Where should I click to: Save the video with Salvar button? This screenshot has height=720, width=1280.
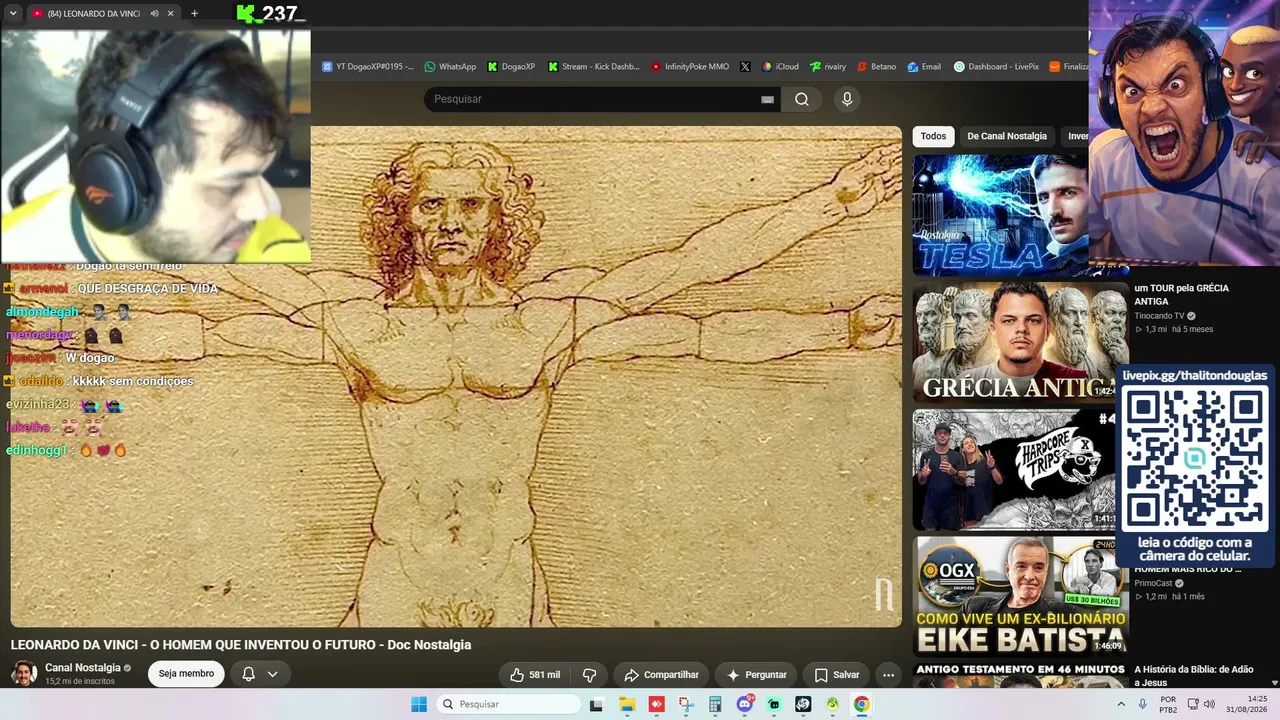pos(836,675)
